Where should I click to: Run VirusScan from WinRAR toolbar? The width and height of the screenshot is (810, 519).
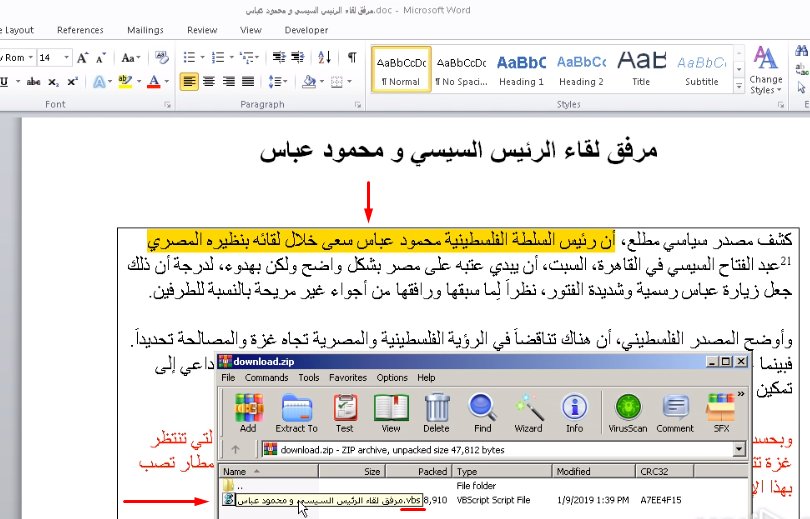628,413
